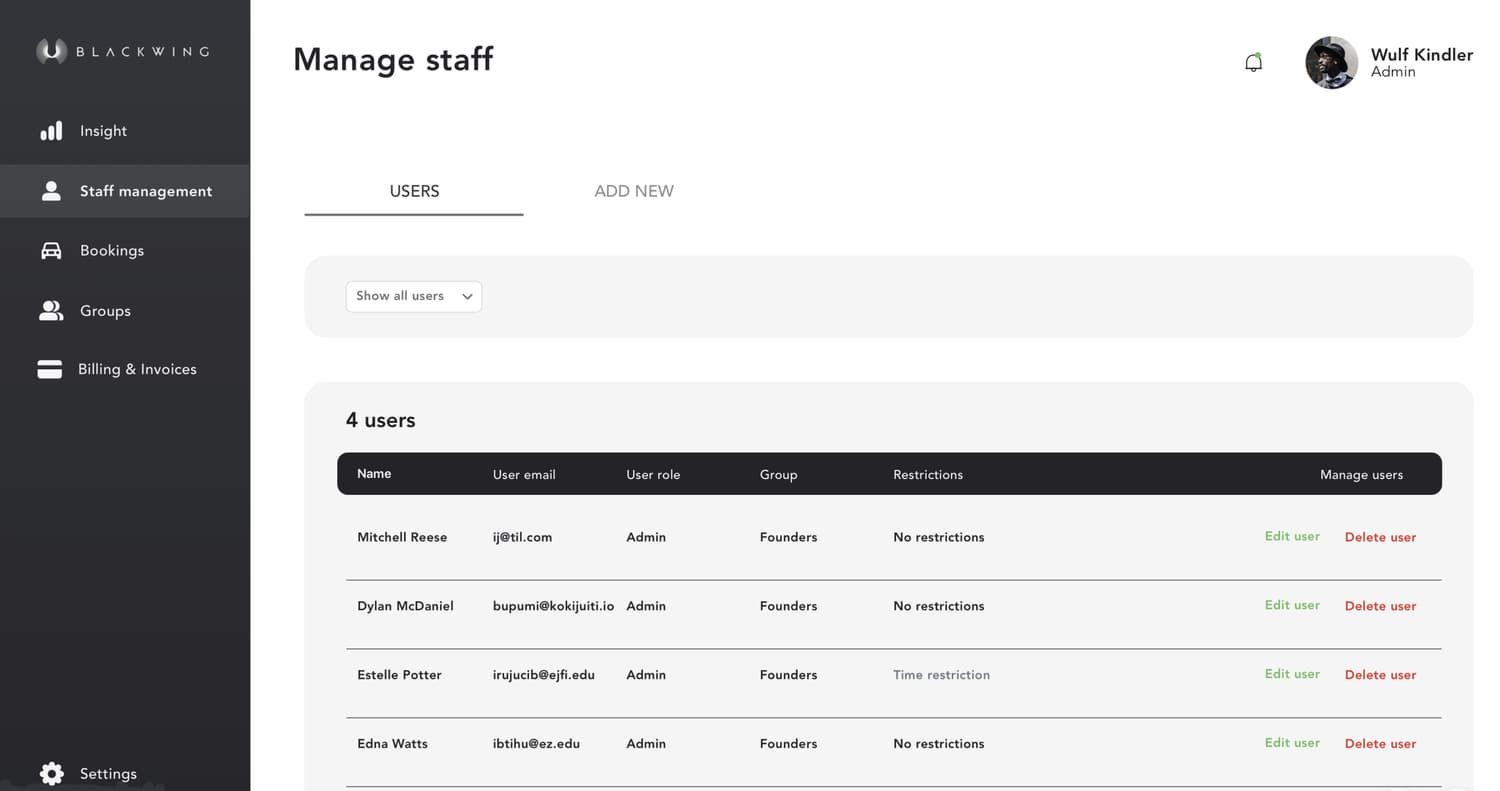Click the Groups people icon
This screenshot has width=1500, height=791.
51,311
